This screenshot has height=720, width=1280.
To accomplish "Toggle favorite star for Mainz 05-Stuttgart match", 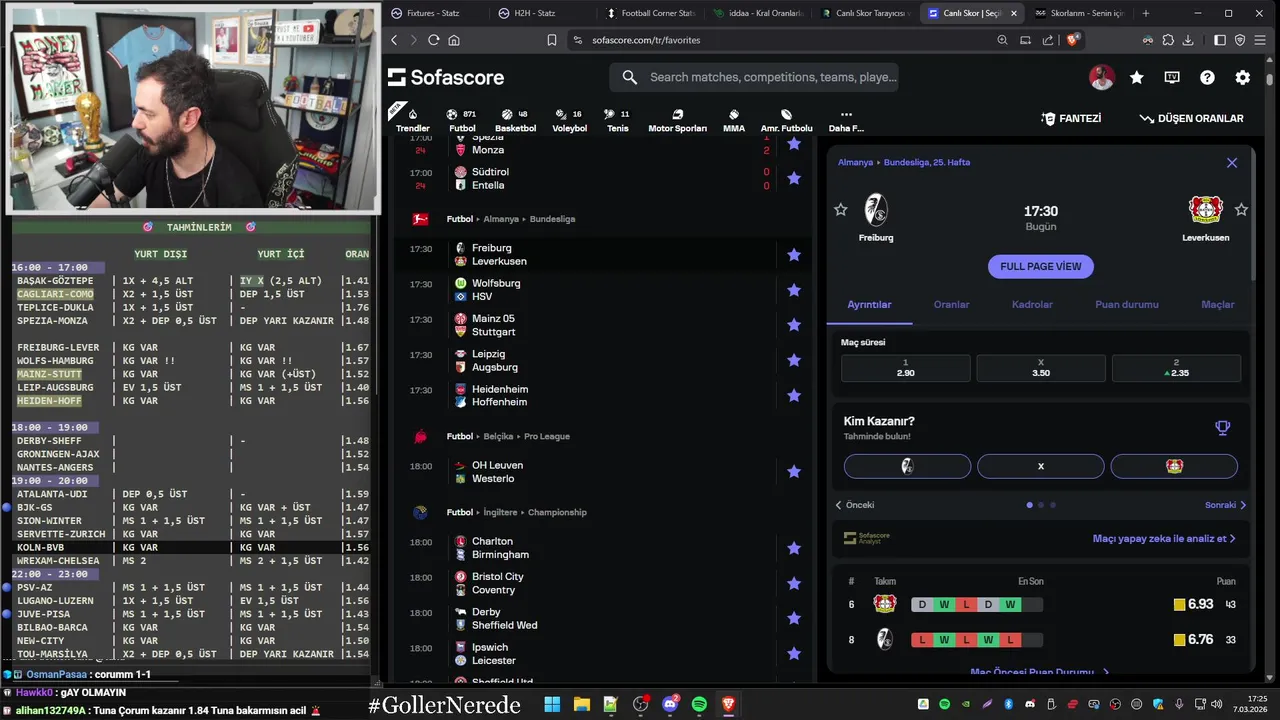I will [794, 325].
